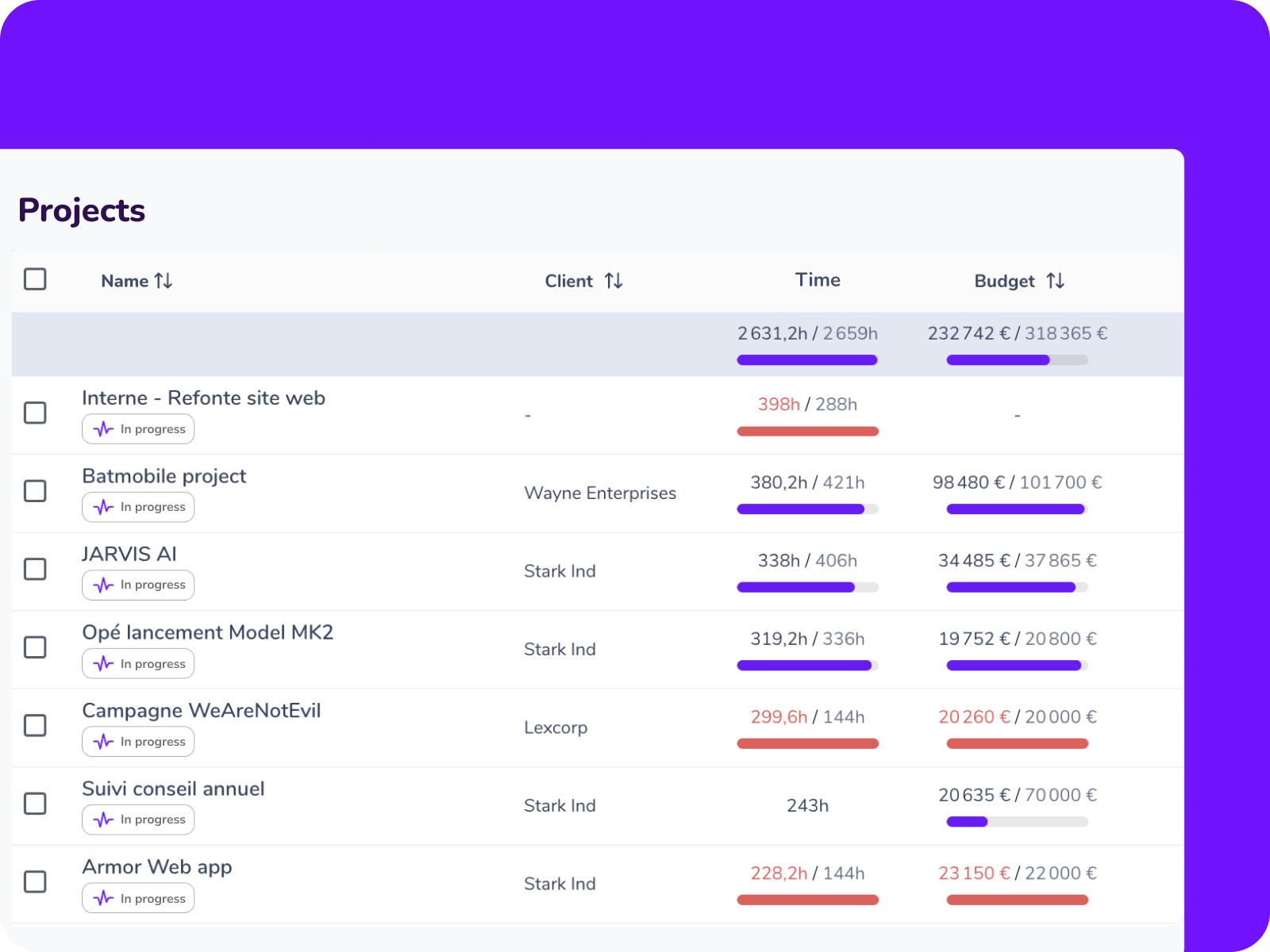
Task: Sort by Budget using the column sort arrows
Action: click(x=1056, y=280)
